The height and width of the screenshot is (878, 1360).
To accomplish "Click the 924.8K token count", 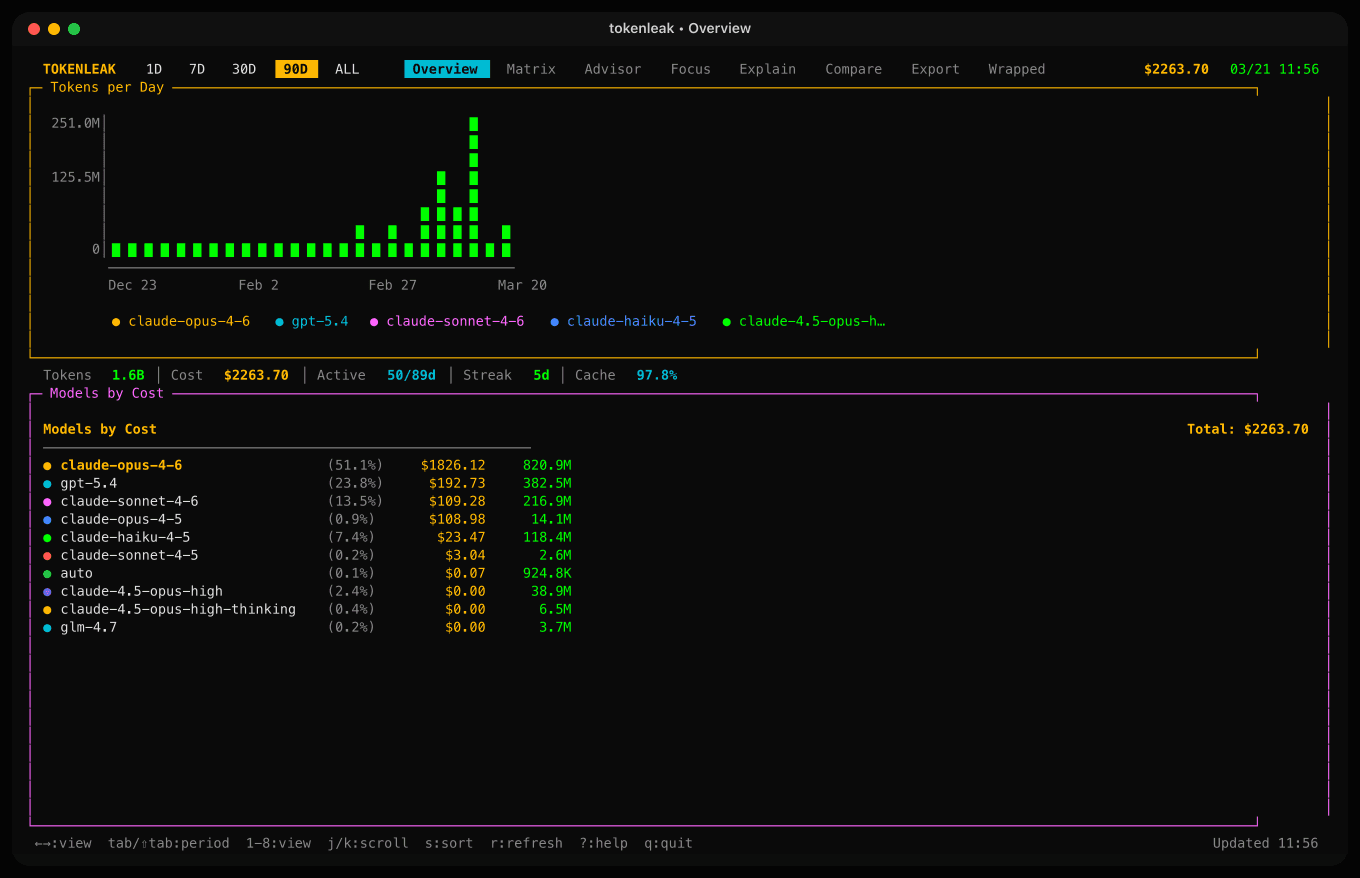I will coord(547,573).
